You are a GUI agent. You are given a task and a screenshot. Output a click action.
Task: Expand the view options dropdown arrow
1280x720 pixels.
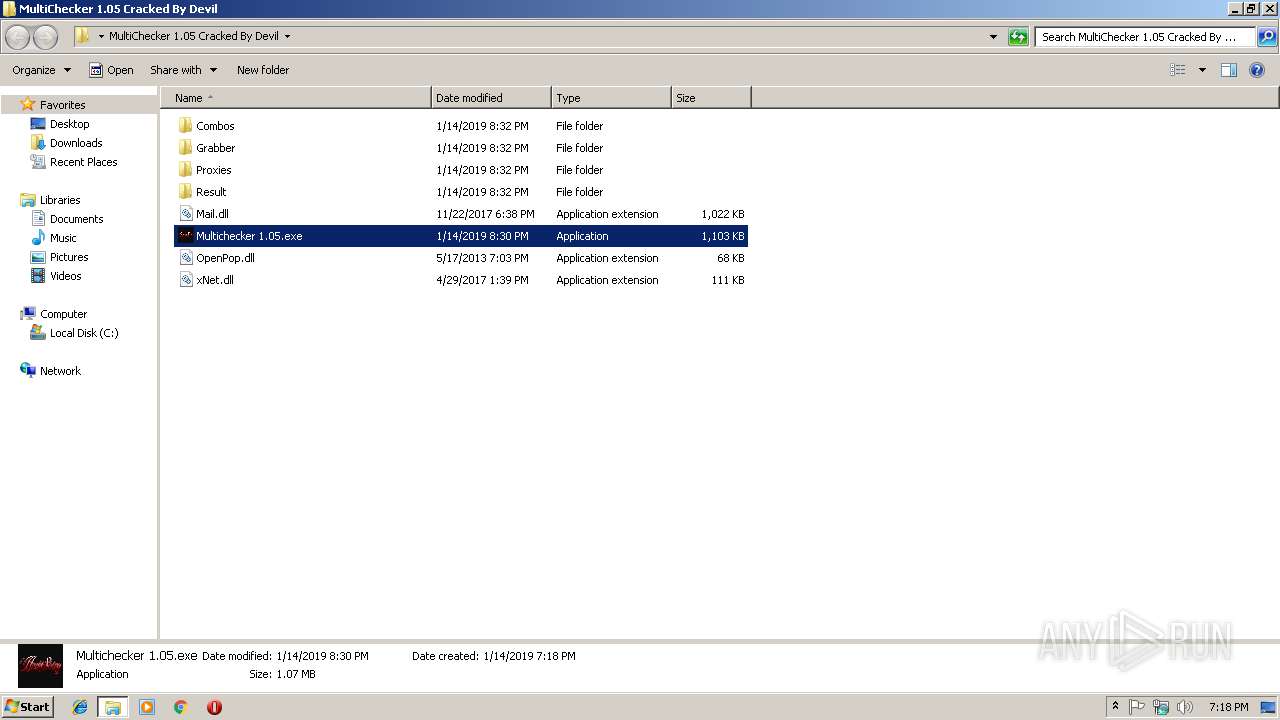tap(1202, 70)
